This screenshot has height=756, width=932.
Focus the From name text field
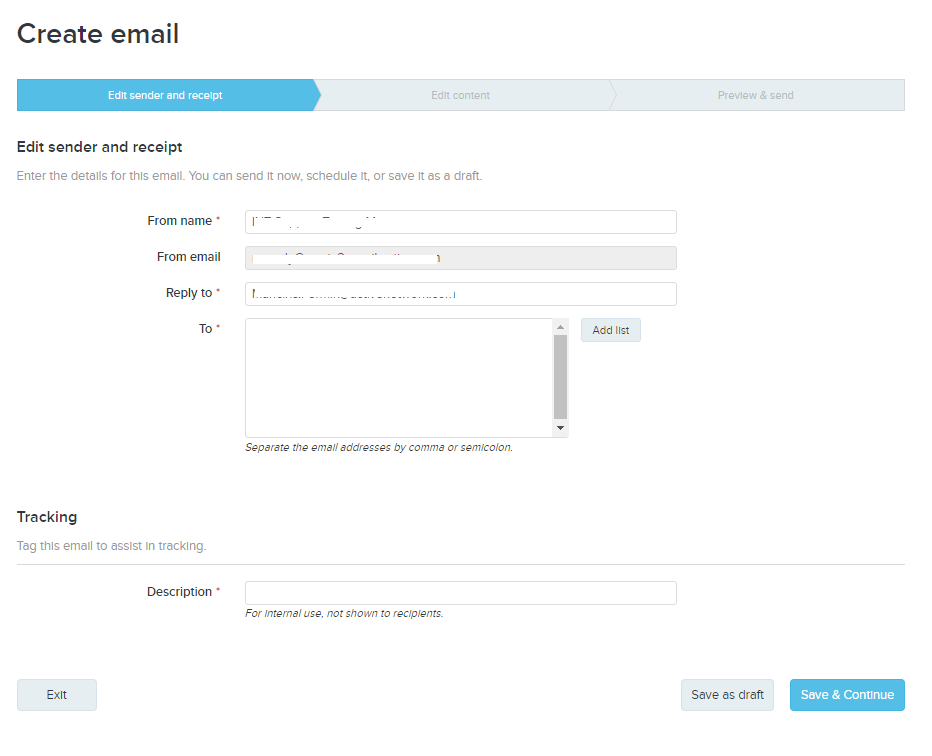click(460, 222)
